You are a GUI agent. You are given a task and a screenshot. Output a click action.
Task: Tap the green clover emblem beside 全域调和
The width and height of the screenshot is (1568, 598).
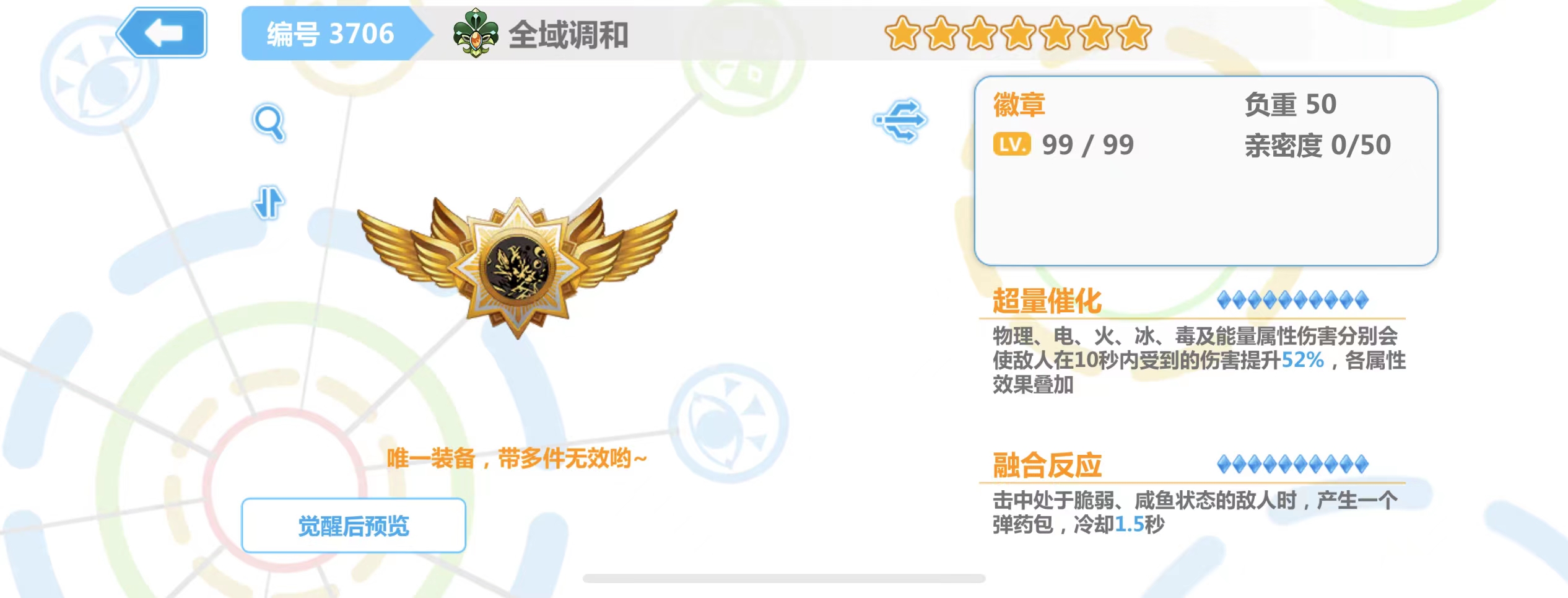point(476,33)
